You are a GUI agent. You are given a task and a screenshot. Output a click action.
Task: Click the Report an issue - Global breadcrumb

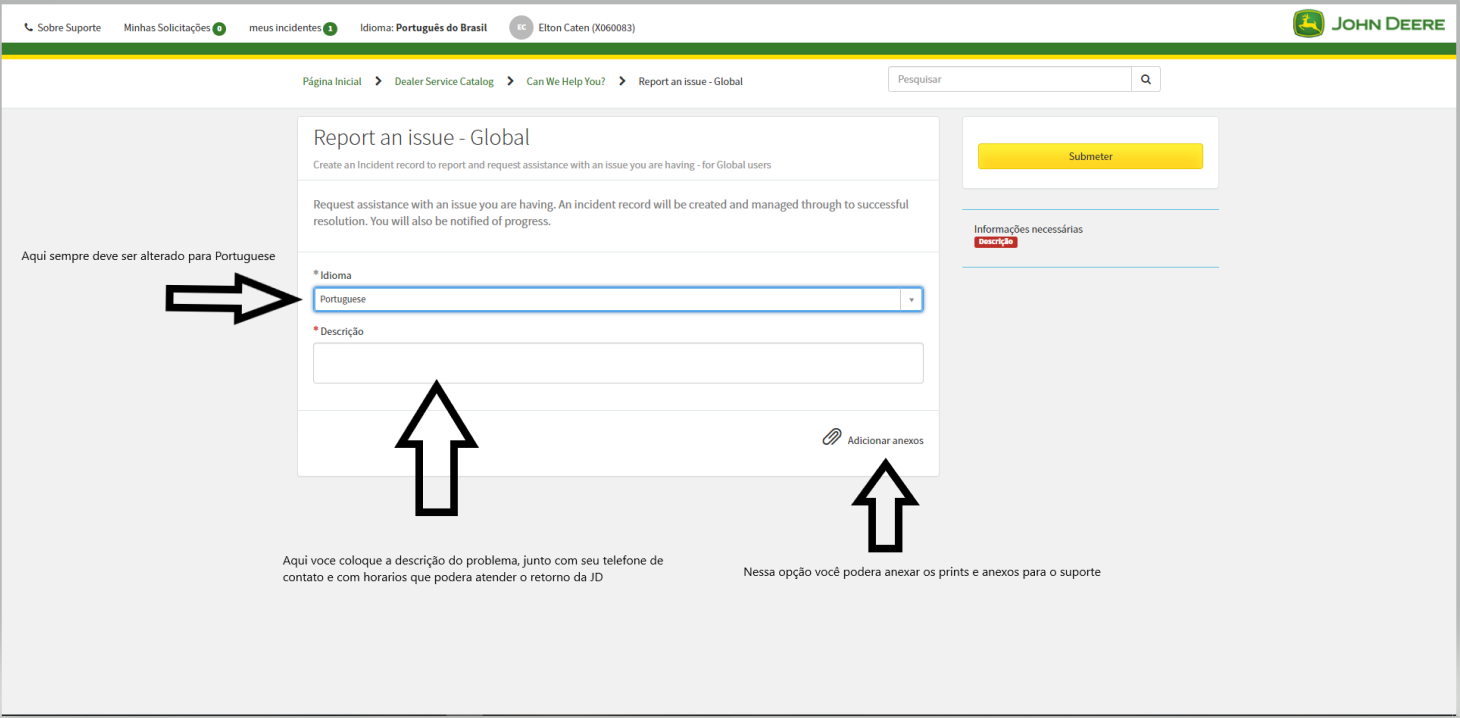(x=691, y=81)
